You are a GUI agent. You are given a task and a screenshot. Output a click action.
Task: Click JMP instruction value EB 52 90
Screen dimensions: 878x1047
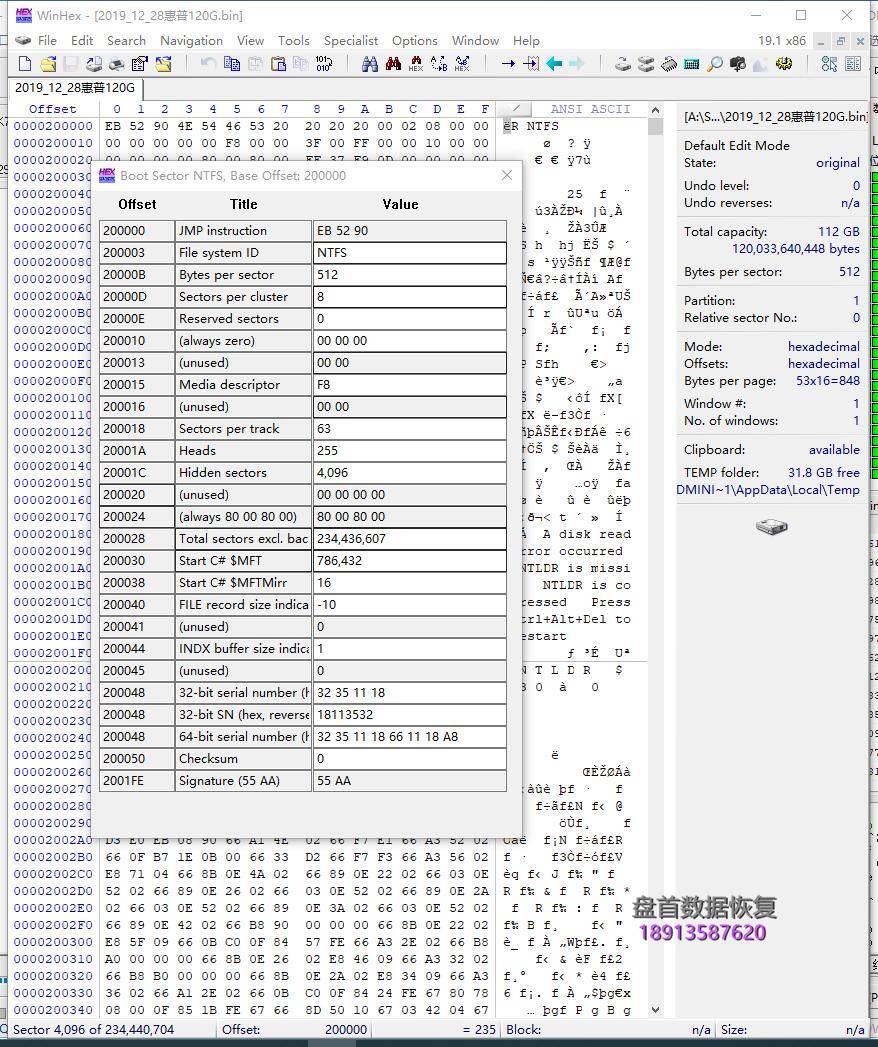[x=409, y=230]
